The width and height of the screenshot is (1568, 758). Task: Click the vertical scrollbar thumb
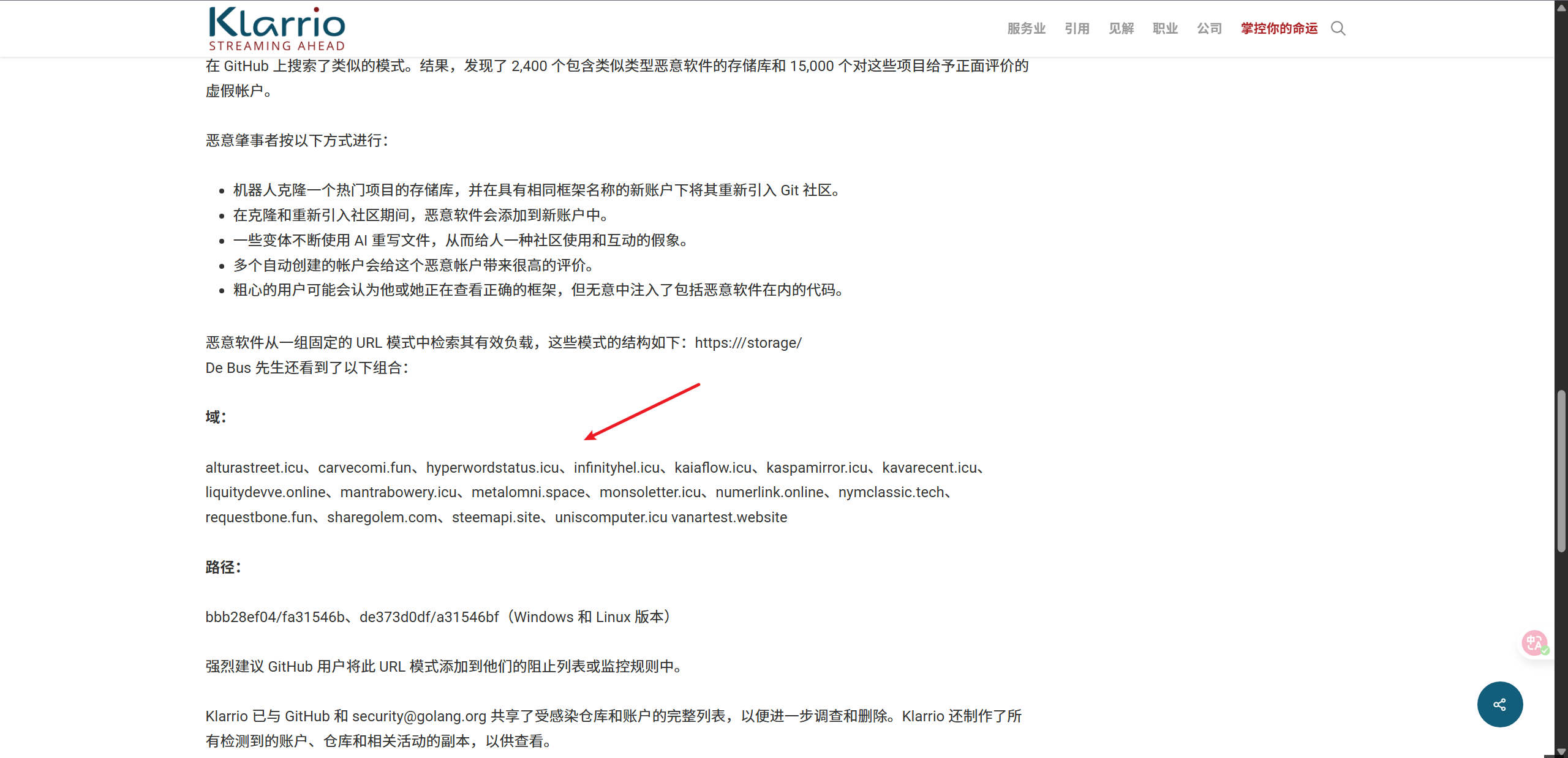click(1561, 471)
